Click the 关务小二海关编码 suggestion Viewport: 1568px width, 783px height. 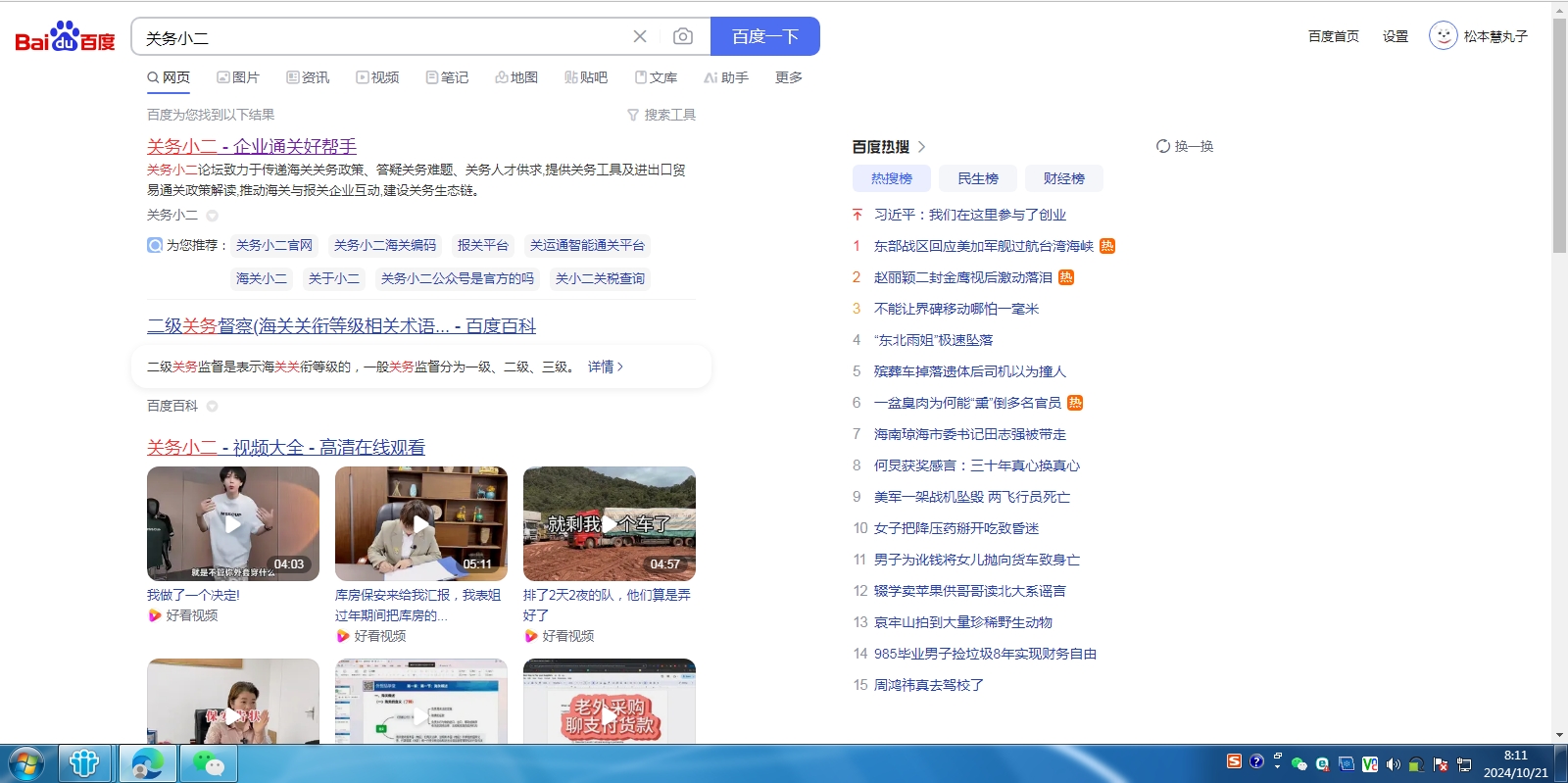(385, 245)
